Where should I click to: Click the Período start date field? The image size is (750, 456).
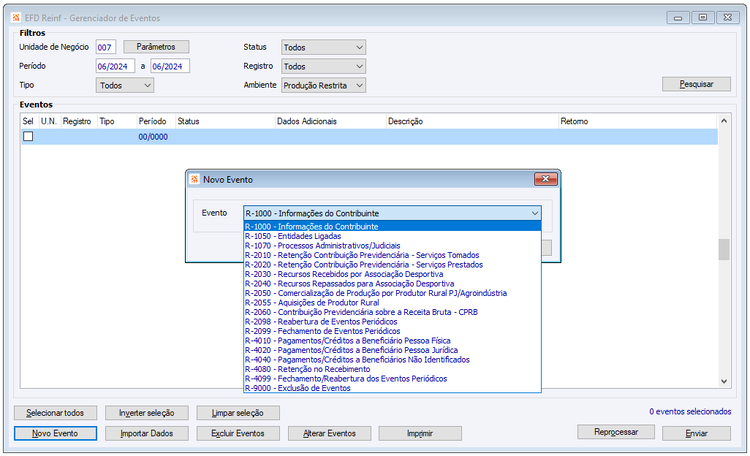pyautogui.click(x=115, y=67)
